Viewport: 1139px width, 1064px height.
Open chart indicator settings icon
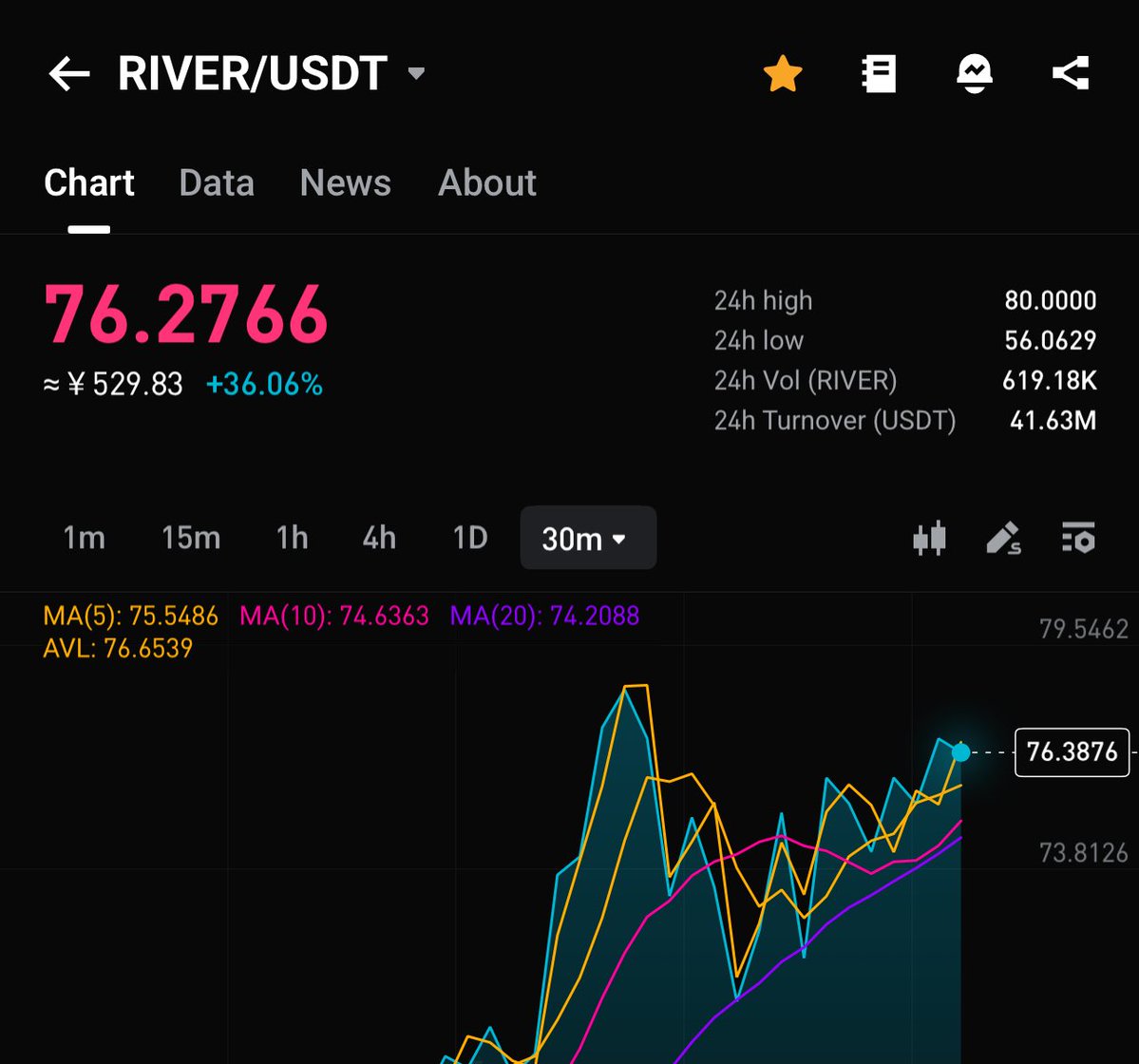click(x=1078, y=539)
